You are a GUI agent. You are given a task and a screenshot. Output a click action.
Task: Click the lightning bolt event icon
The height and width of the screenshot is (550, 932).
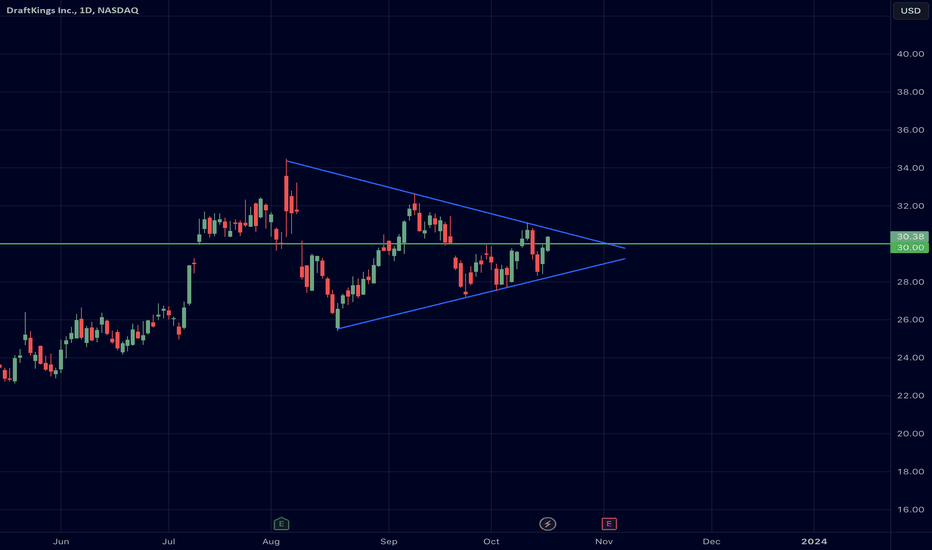click(x=547, y=524)
